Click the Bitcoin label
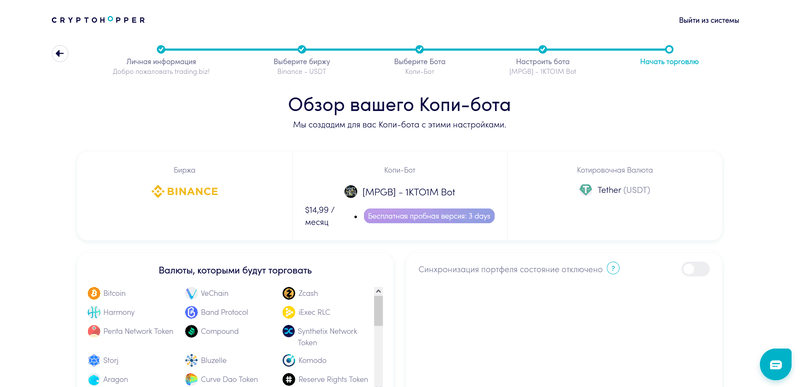Viewport: 800px width, 387px height. click(114, 293)
